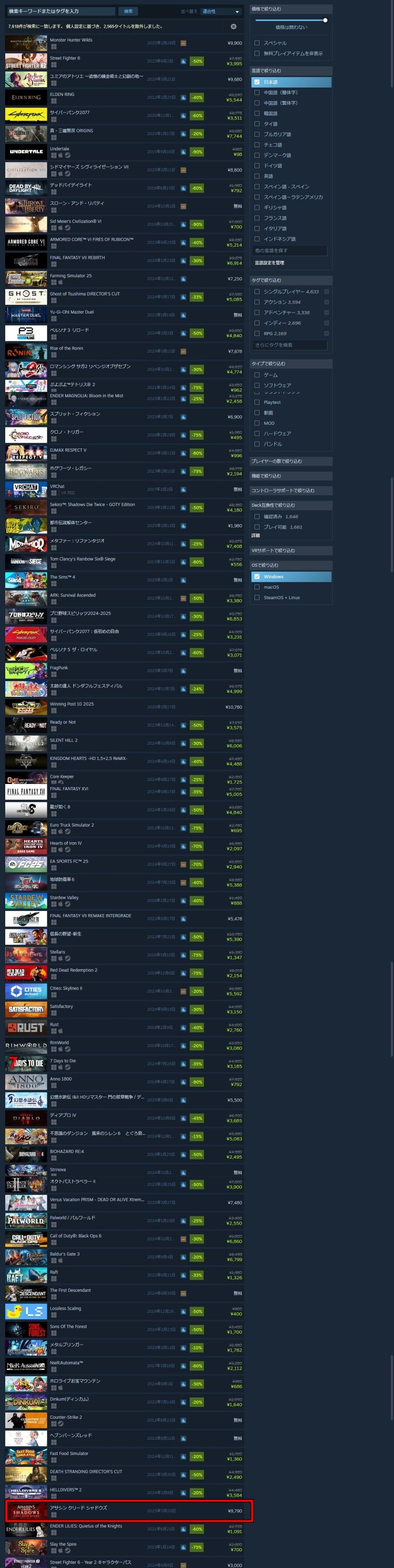This screenshot has height=1568, width=394.
Task: Enable the スペシャル price filter checkbox
Action: tap(257, 43)
